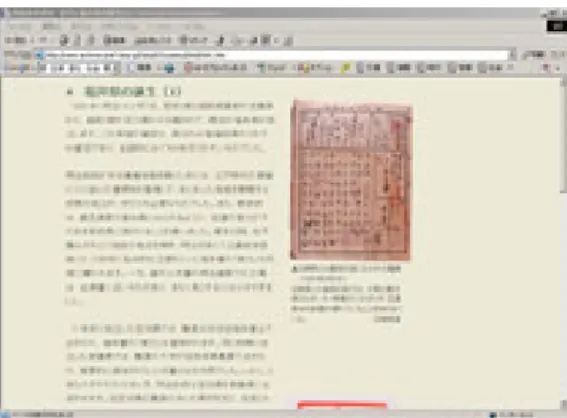This screenshot has width=567, height=418.
Task: Click the Google logo on Google Toolbar
Action: 18,68
